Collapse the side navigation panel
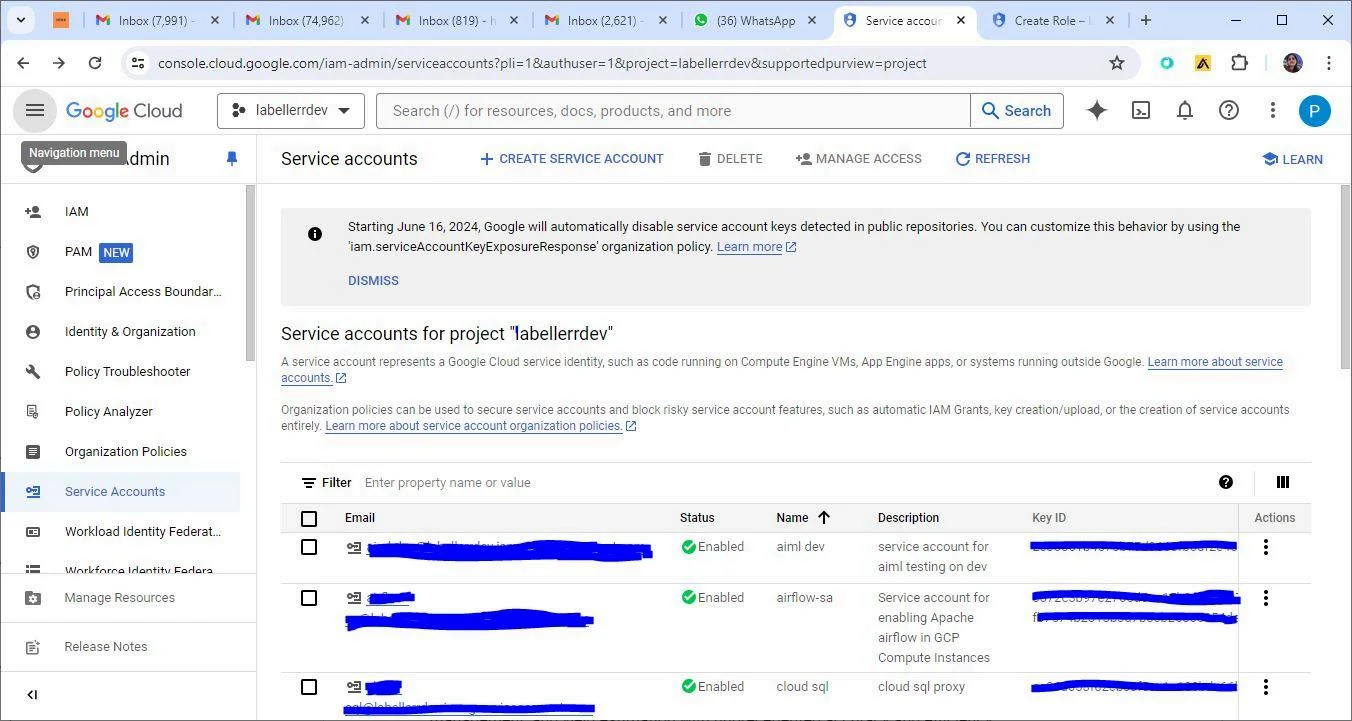The height and width of the screenshot is (721, 1352). tap(32, 695)
